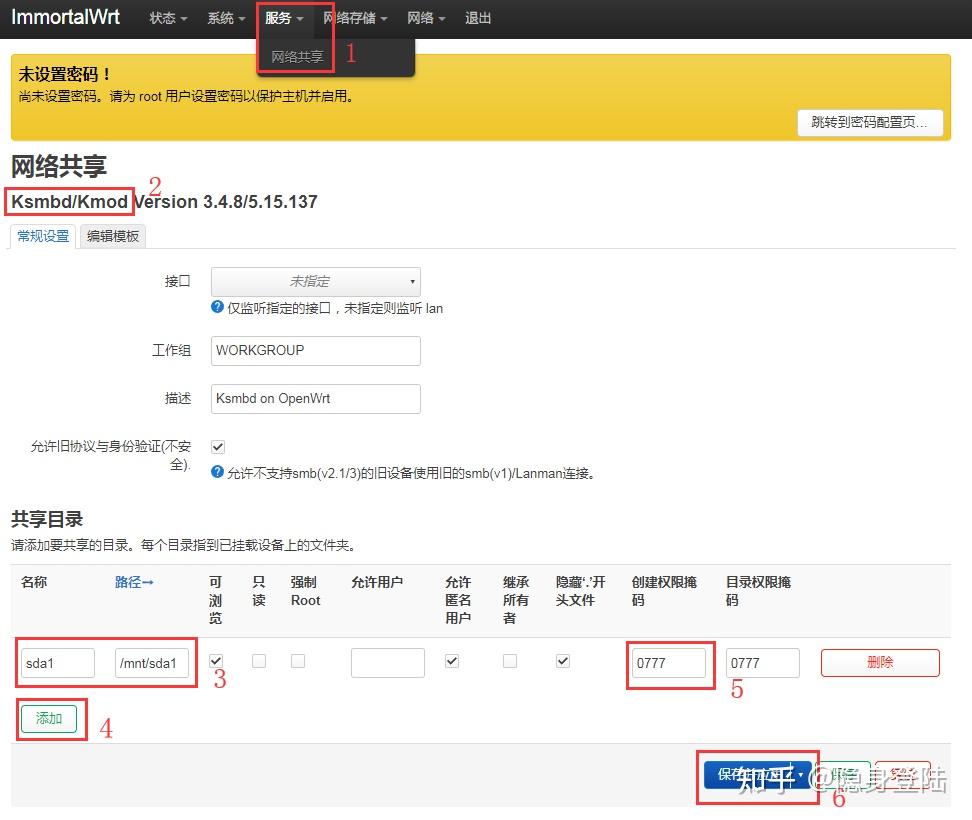Click 退出 to log out
This screenshot has width=972, height=820.
[478, 17]
